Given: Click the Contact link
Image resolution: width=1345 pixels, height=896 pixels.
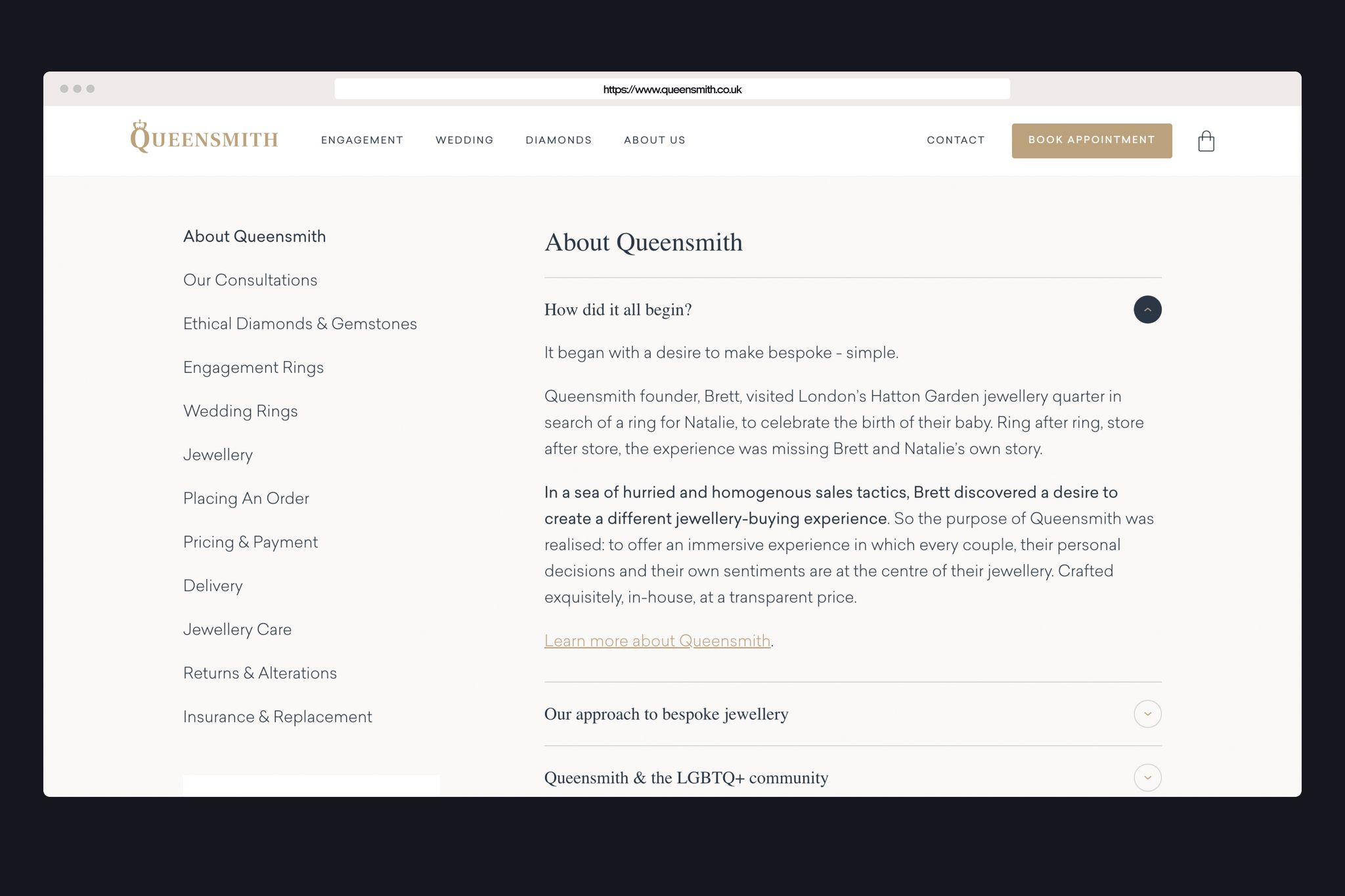Looking at the screenshot, I should click(x=955, y=140).
